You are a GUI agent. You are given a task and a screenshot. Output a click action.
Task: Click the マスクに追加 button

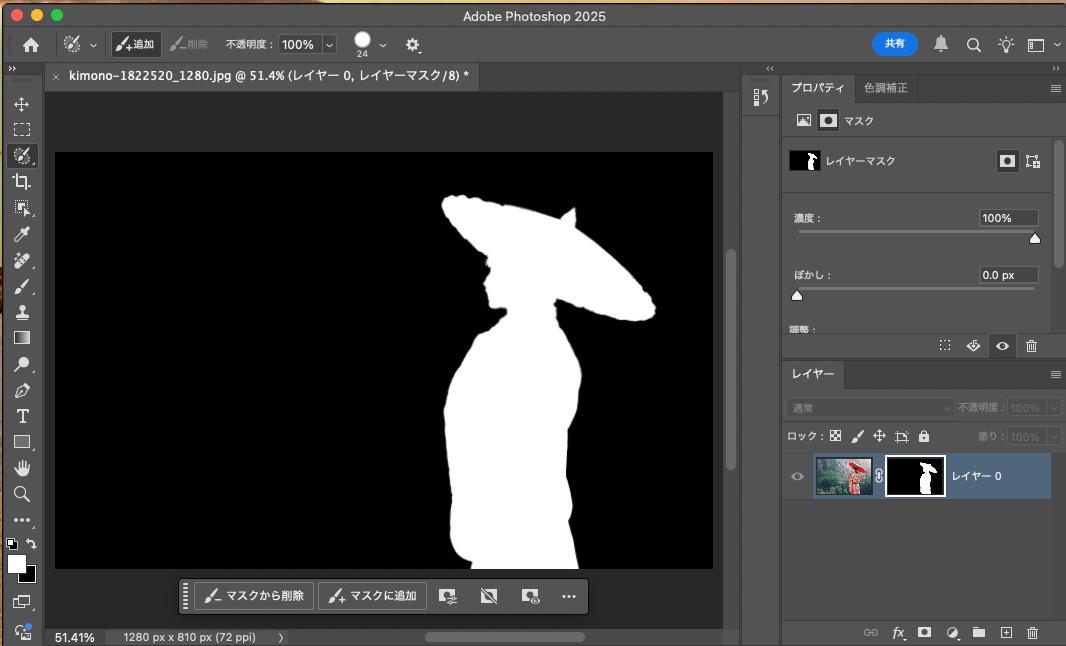[x=373, y=596]
